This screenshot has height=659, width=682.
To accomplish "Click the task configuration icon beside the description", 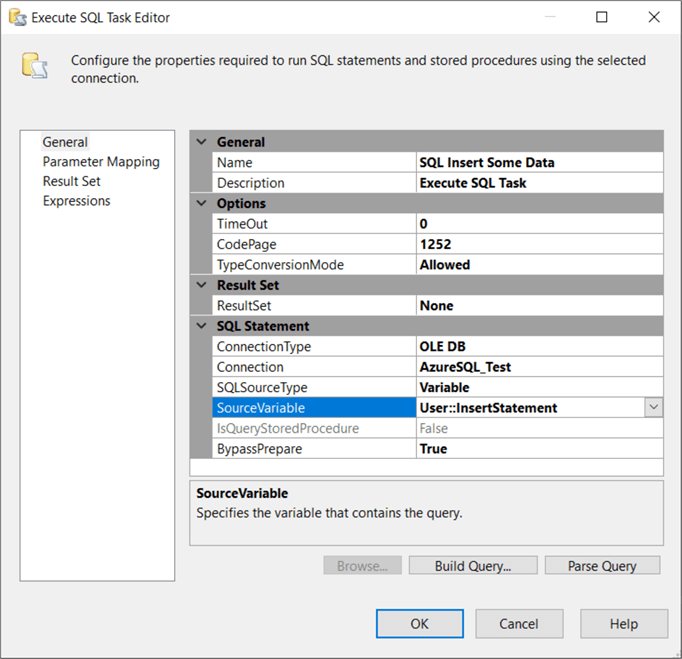I will point(35,67).
